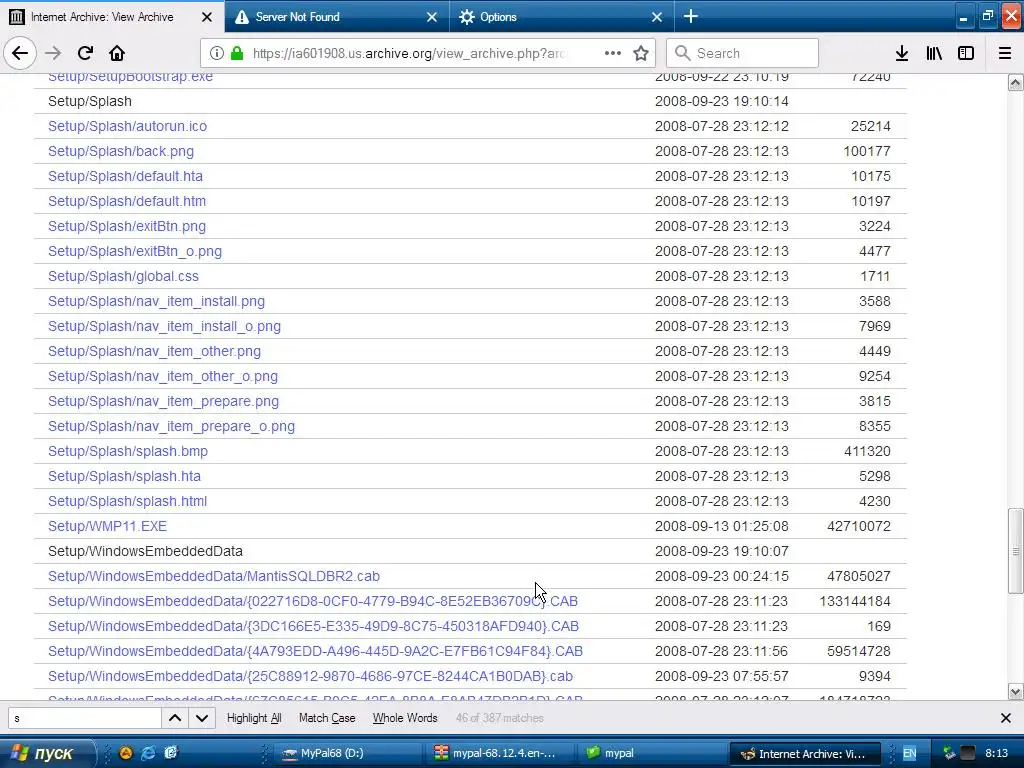Screen dimensions: 1024x768
Task: Go back to the previous page
Action: (20, 53)
